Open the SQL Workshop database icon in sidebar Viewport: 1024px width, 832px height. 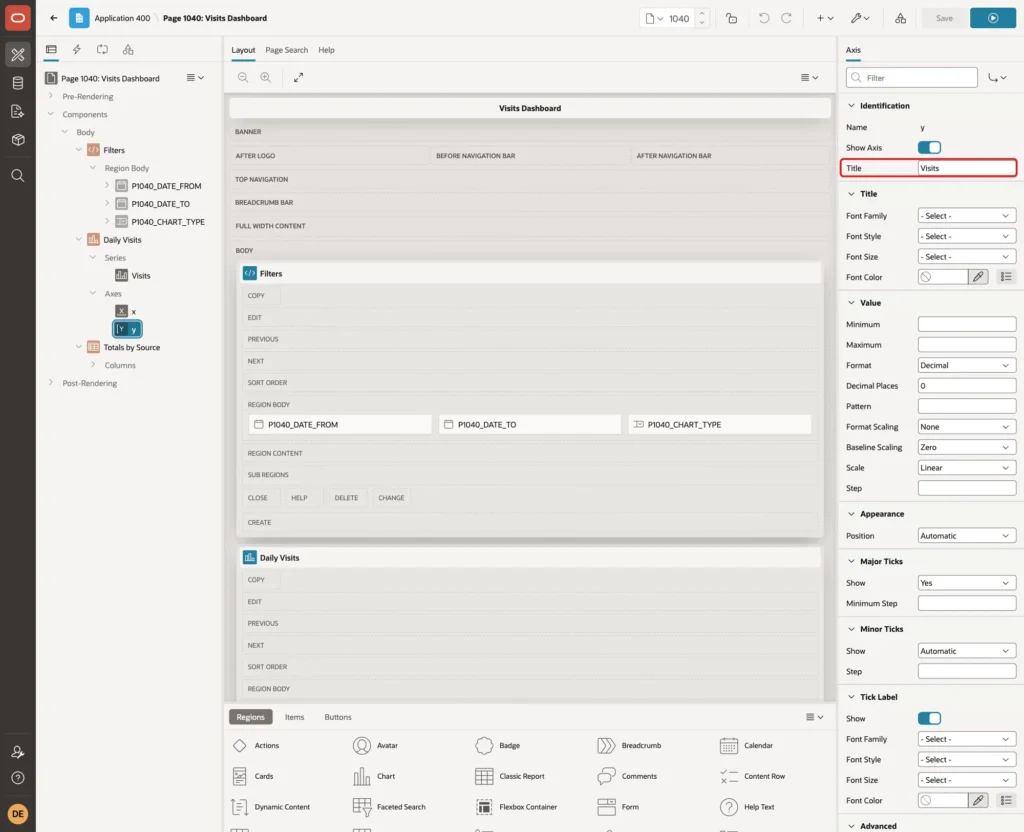(18, 83)
